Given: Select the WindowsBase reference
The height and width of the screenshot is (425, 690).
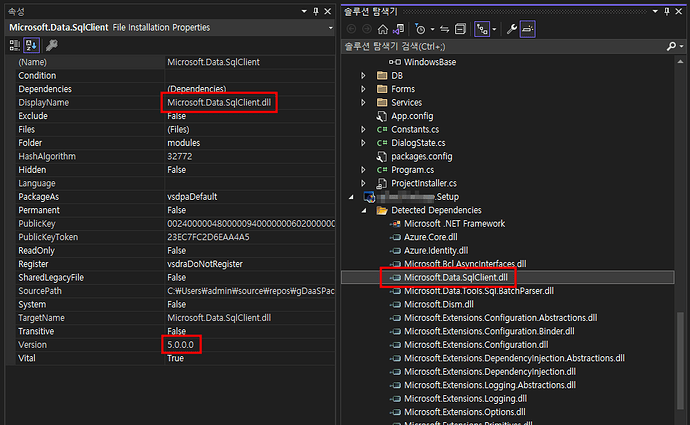Looking at the screenshot, I should click(430, 62).
